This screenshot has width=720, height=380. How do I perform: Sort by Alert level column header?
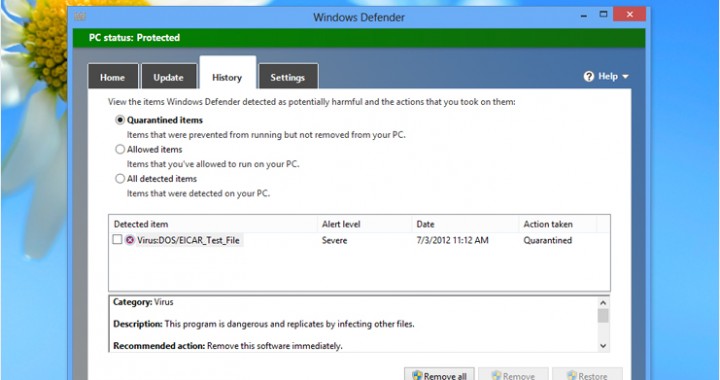pos(365,224)
